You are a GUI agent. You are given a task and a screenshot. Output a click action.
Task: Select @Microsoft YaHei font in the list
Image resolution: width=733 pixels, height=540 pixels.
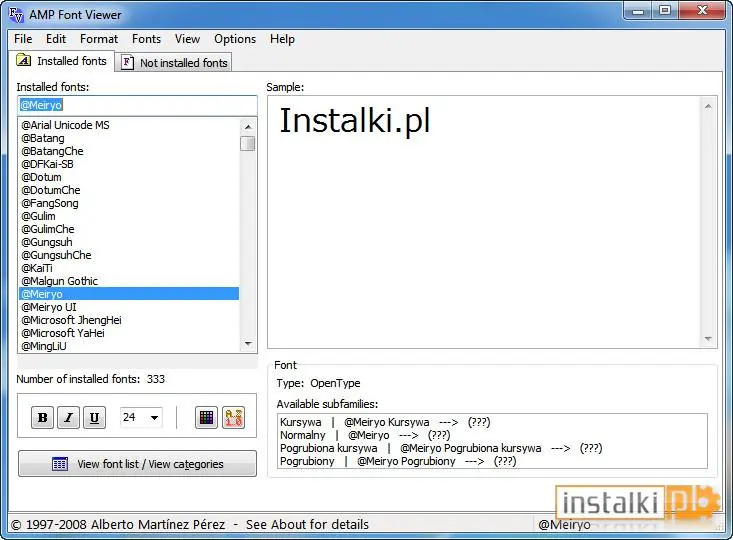click(x=129, y=333)
